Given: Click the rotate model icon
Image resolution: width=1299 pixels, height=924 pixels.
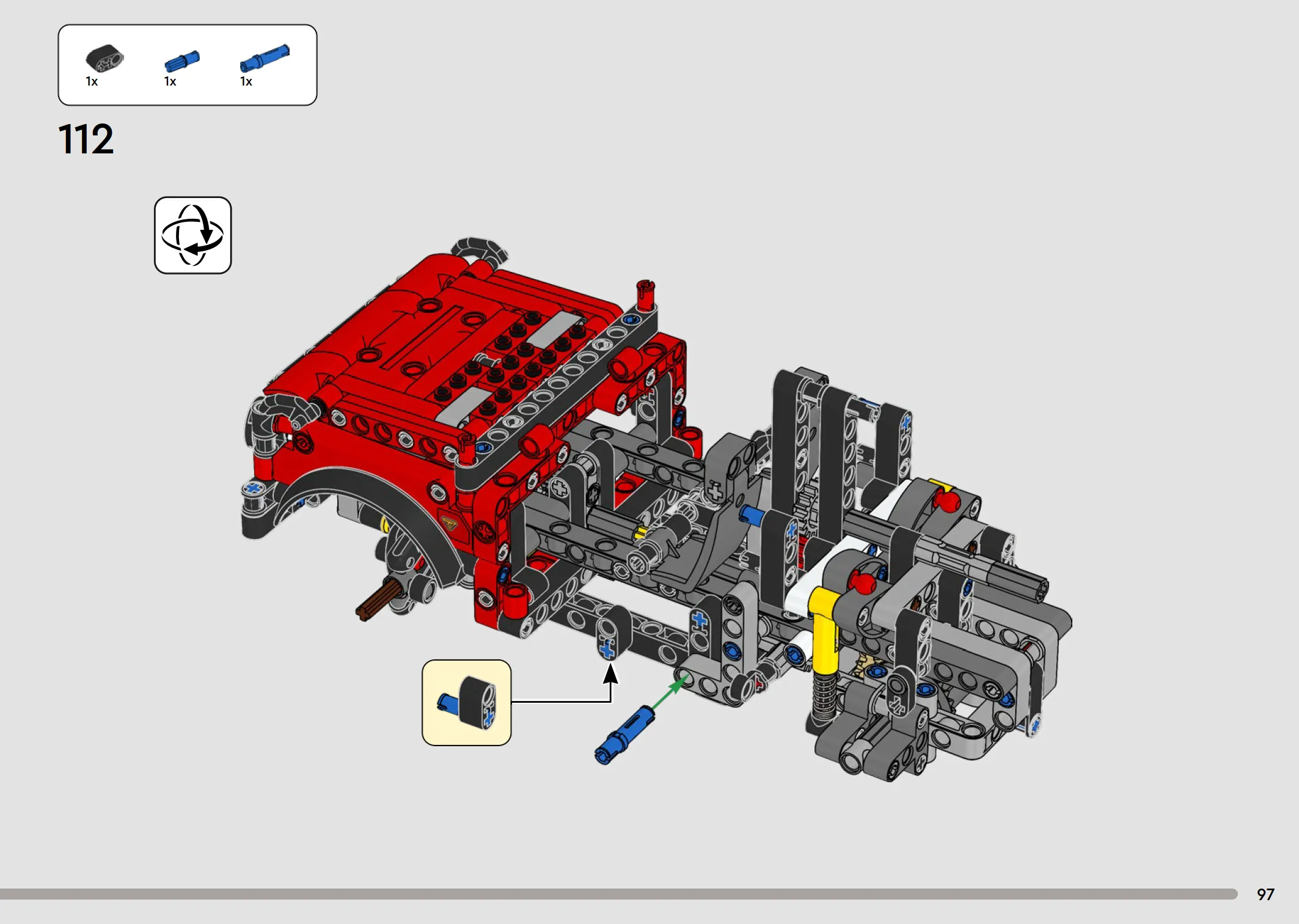Looking at the screenshot, I should pyautogui.click(x=192, y=235).
